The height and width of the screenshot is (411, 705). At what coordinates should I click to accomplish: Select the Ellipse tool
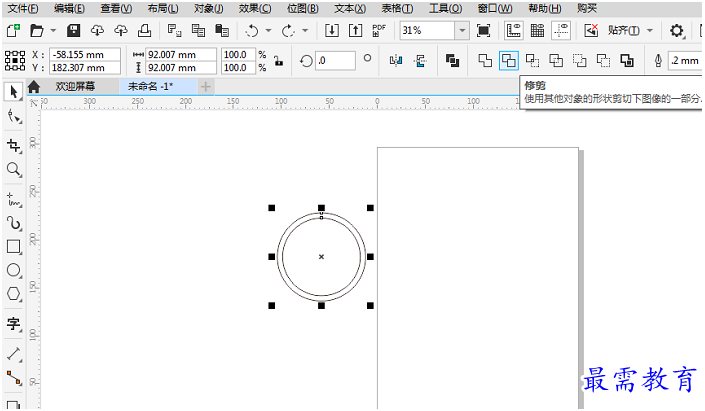coord(13,270)
